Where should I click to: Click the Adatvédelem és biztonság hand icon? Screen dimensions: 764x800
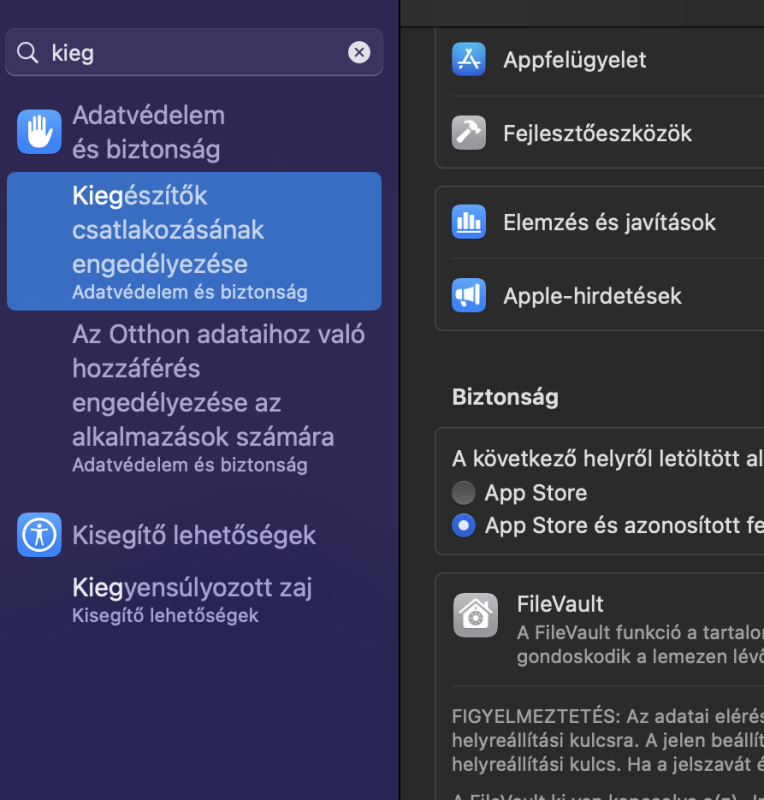tap(39, 132)
